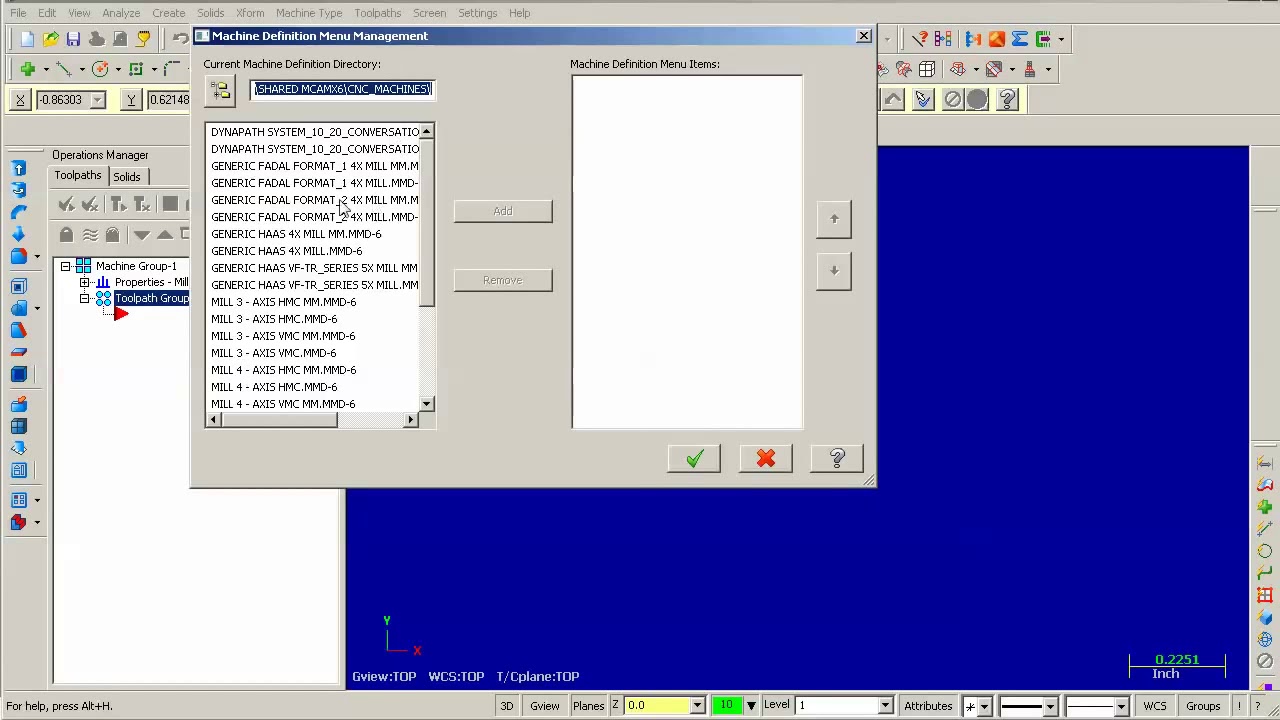
Task: Select the green plus Create Point tool
Action: pyautogui.click(x=27, y=69)
